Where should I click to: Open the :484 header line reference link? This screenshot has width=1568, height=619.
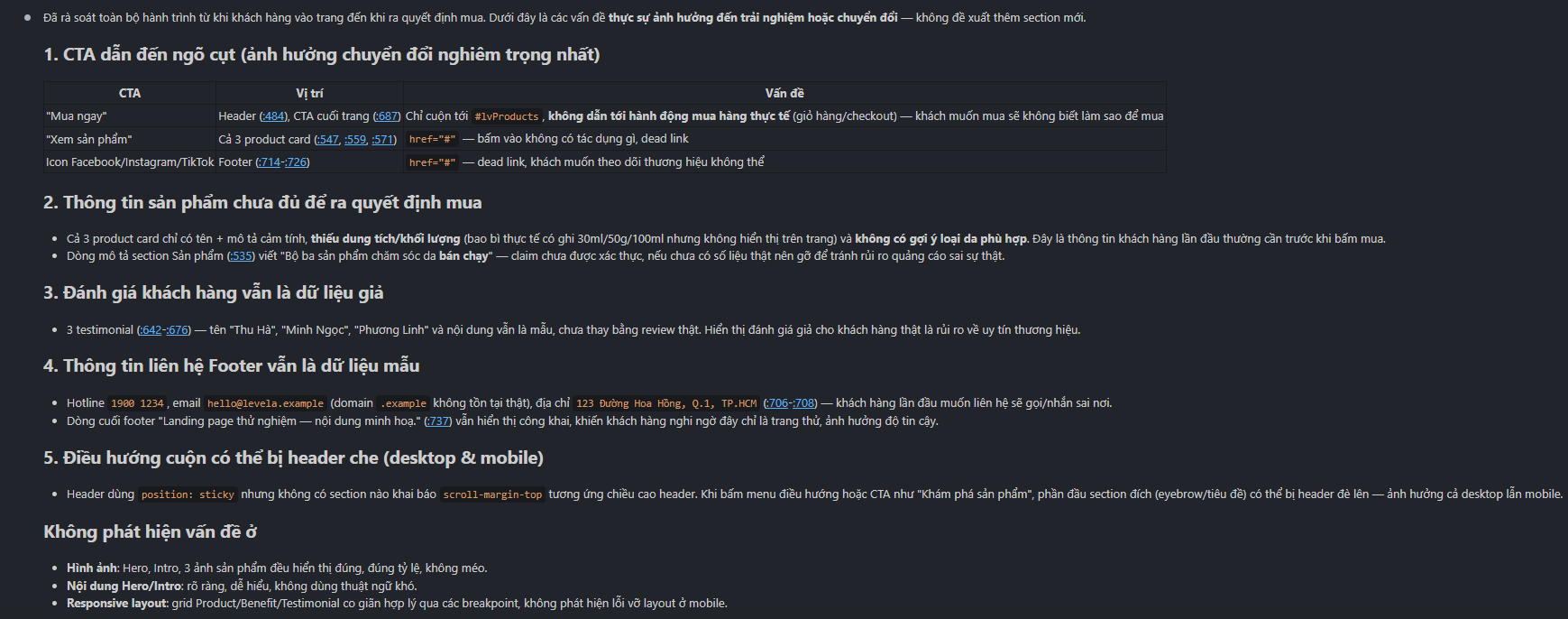(274, 116)
